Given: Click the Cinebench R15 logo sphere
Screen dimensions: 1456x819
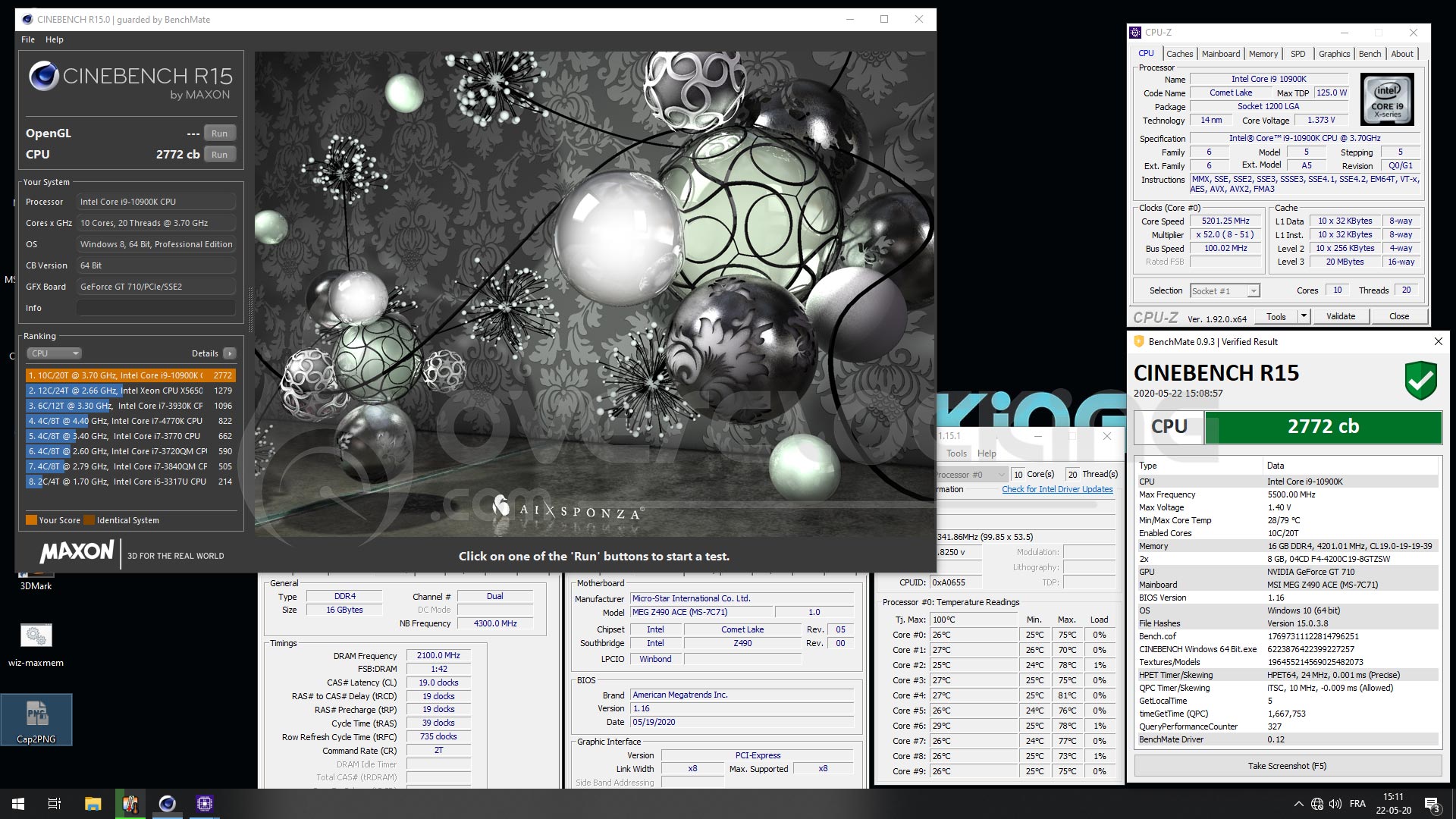Looking at the screenshot, I should pos(44,76).
